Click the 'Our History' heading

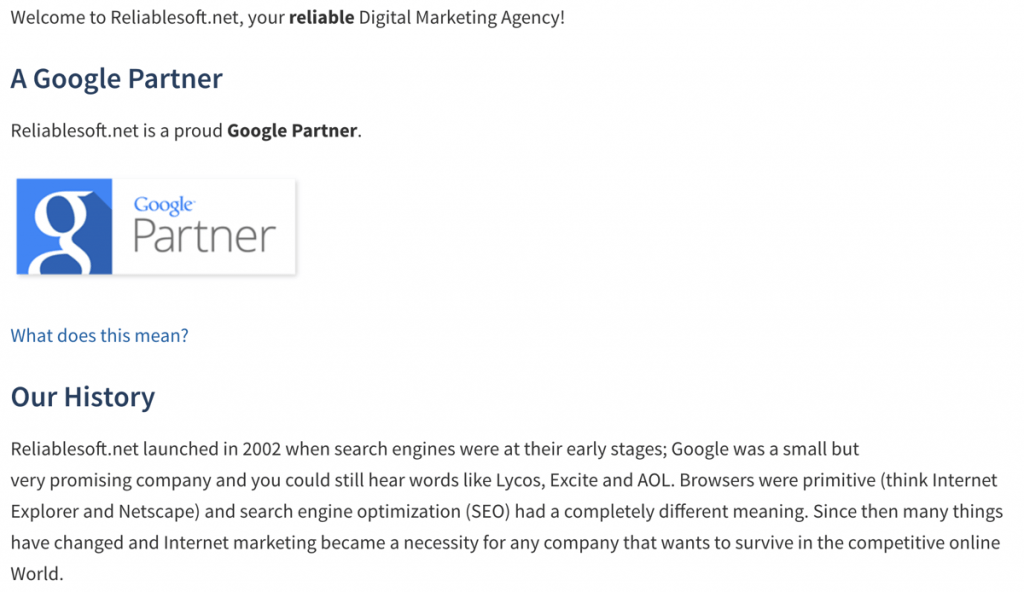click(x=83, y=397)
